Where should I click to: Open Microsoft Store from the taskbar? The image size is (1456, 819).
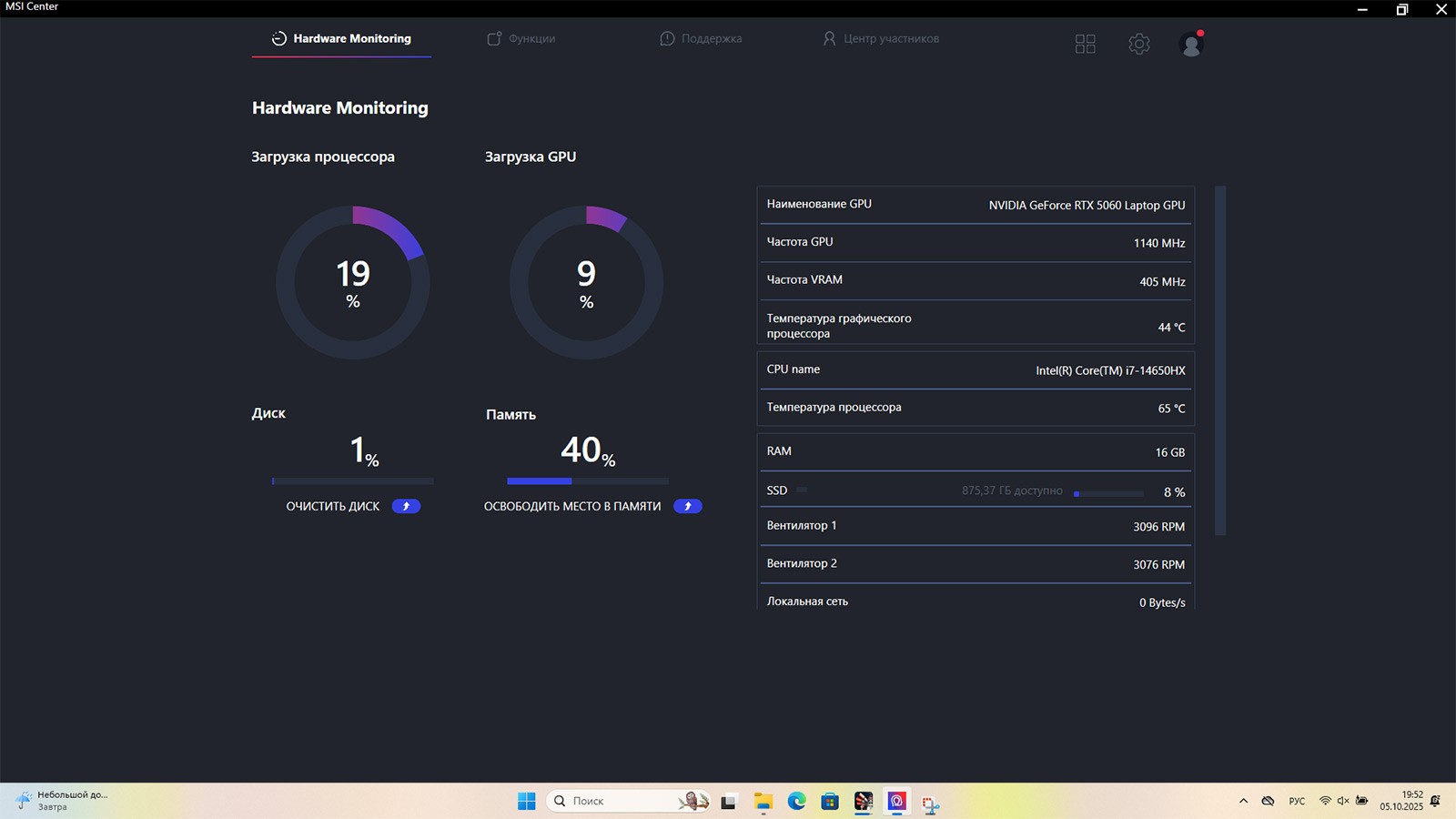click(x=829, y=801)
